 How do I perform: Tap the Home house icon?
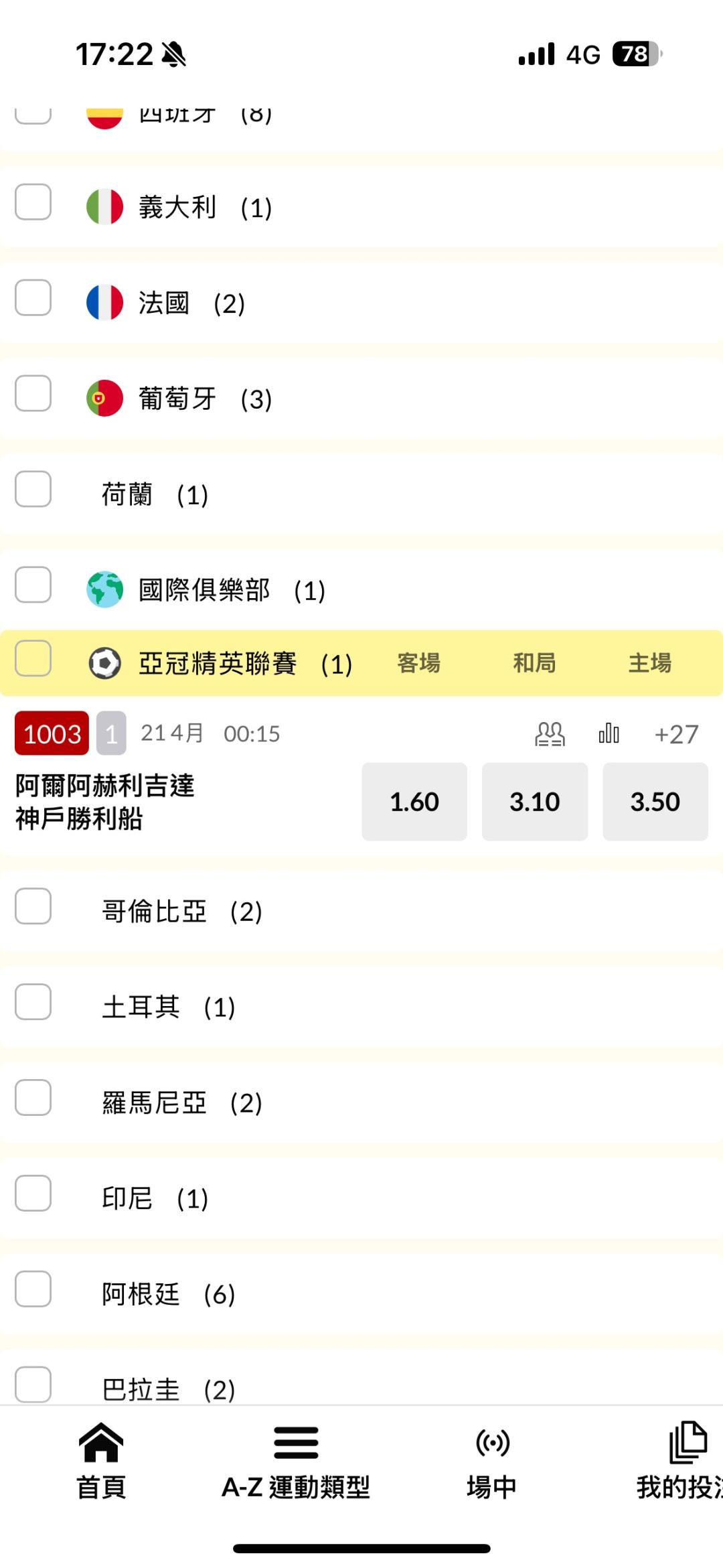point(101,1443)
